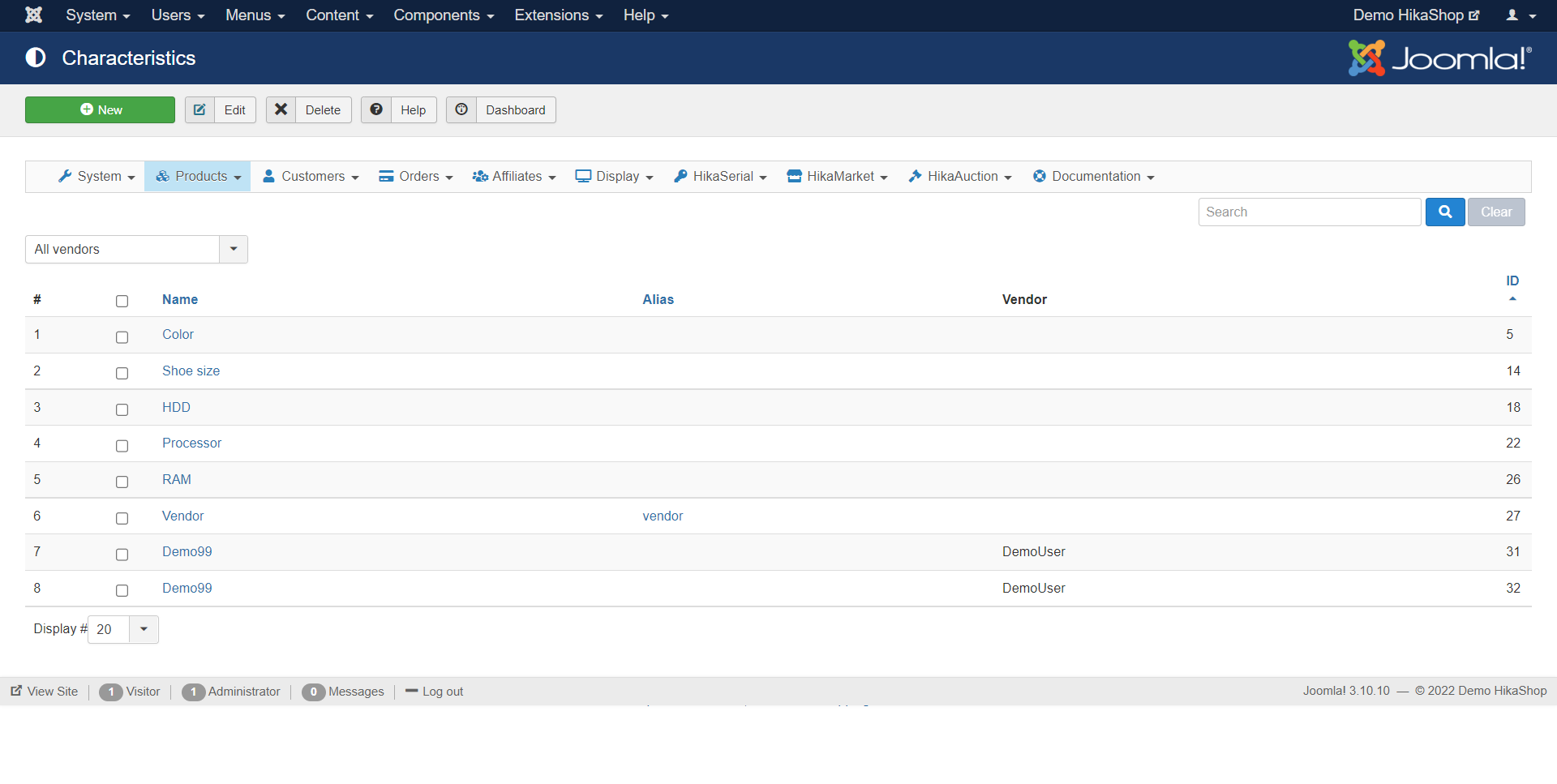Click the Joomla logo icon in top bar
Viewport: 1557px width, 784px height.
point(34,15)
